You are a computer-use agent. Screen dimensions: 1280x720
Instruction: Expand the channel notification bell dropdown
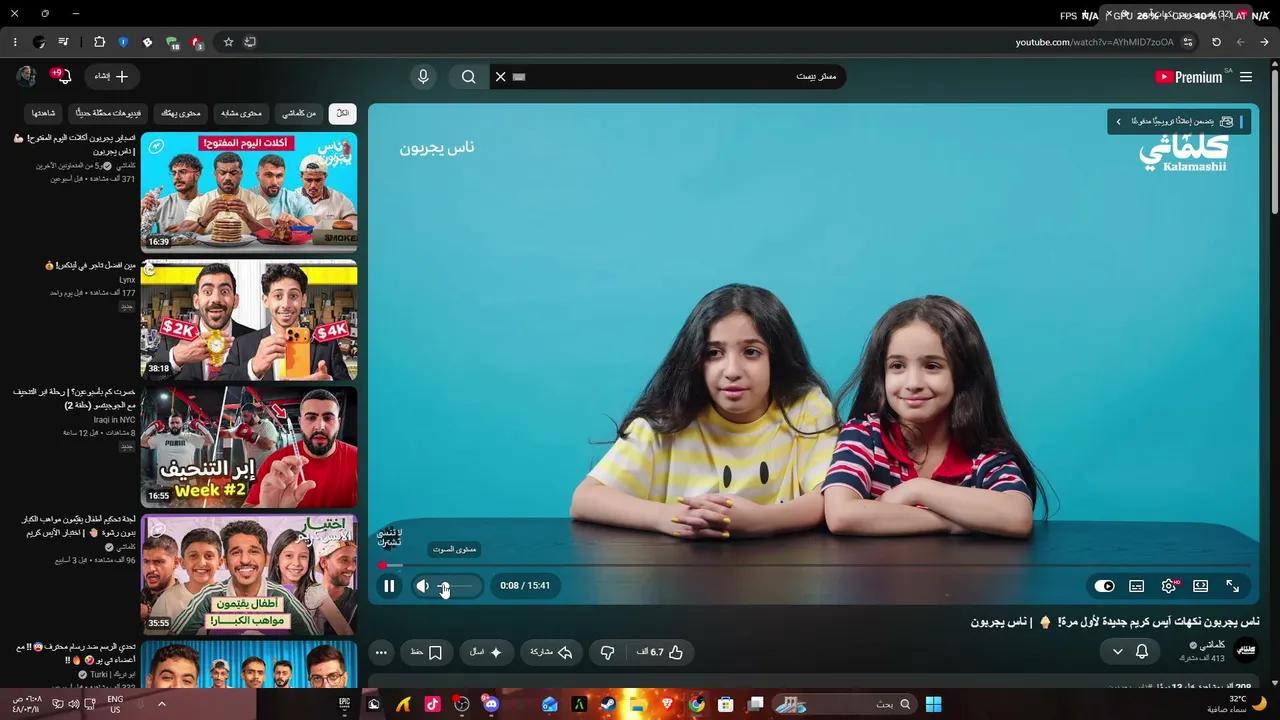click(1130, 652)
